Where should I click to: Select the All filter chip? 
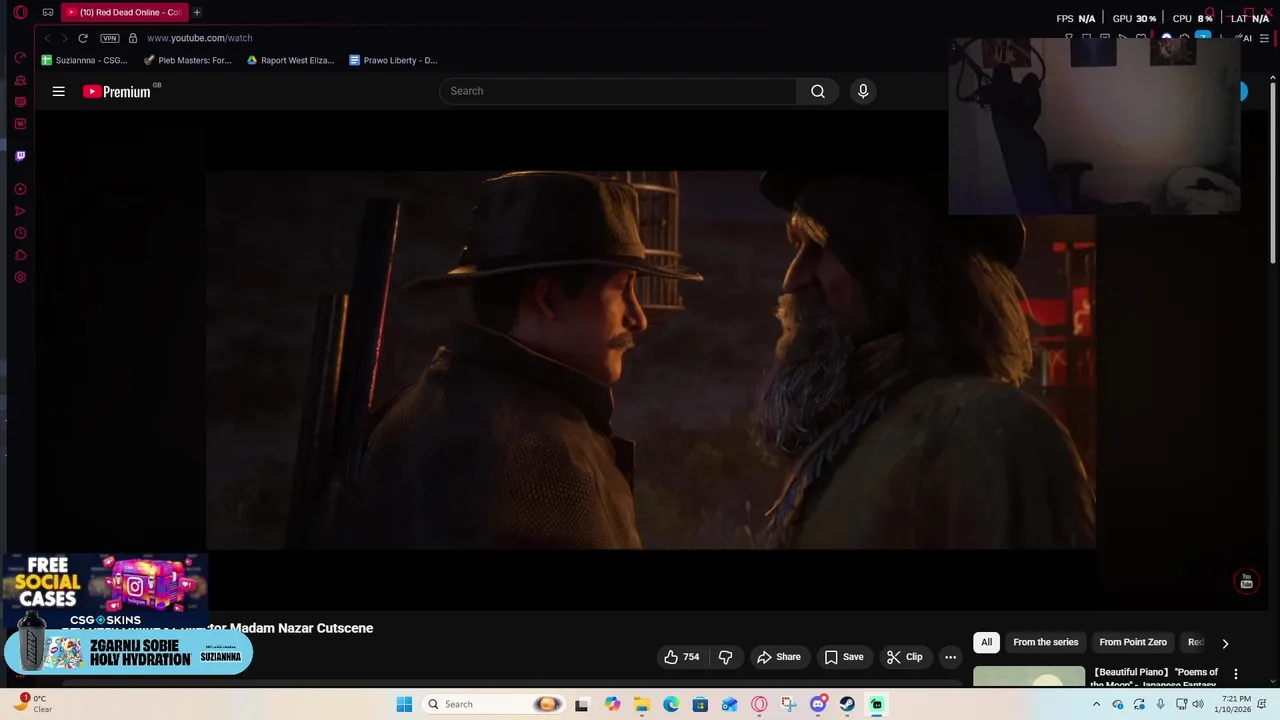click(986, 642)
